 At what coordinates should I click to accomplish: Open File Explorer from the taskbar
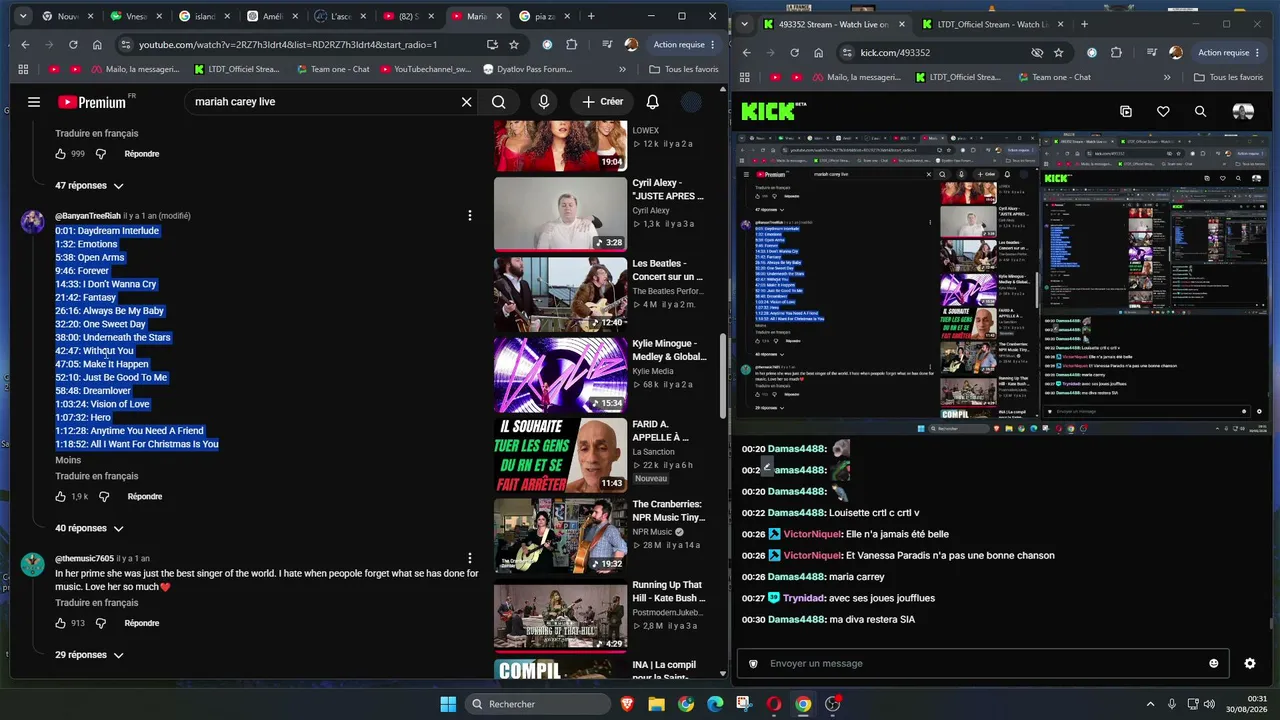656,704
